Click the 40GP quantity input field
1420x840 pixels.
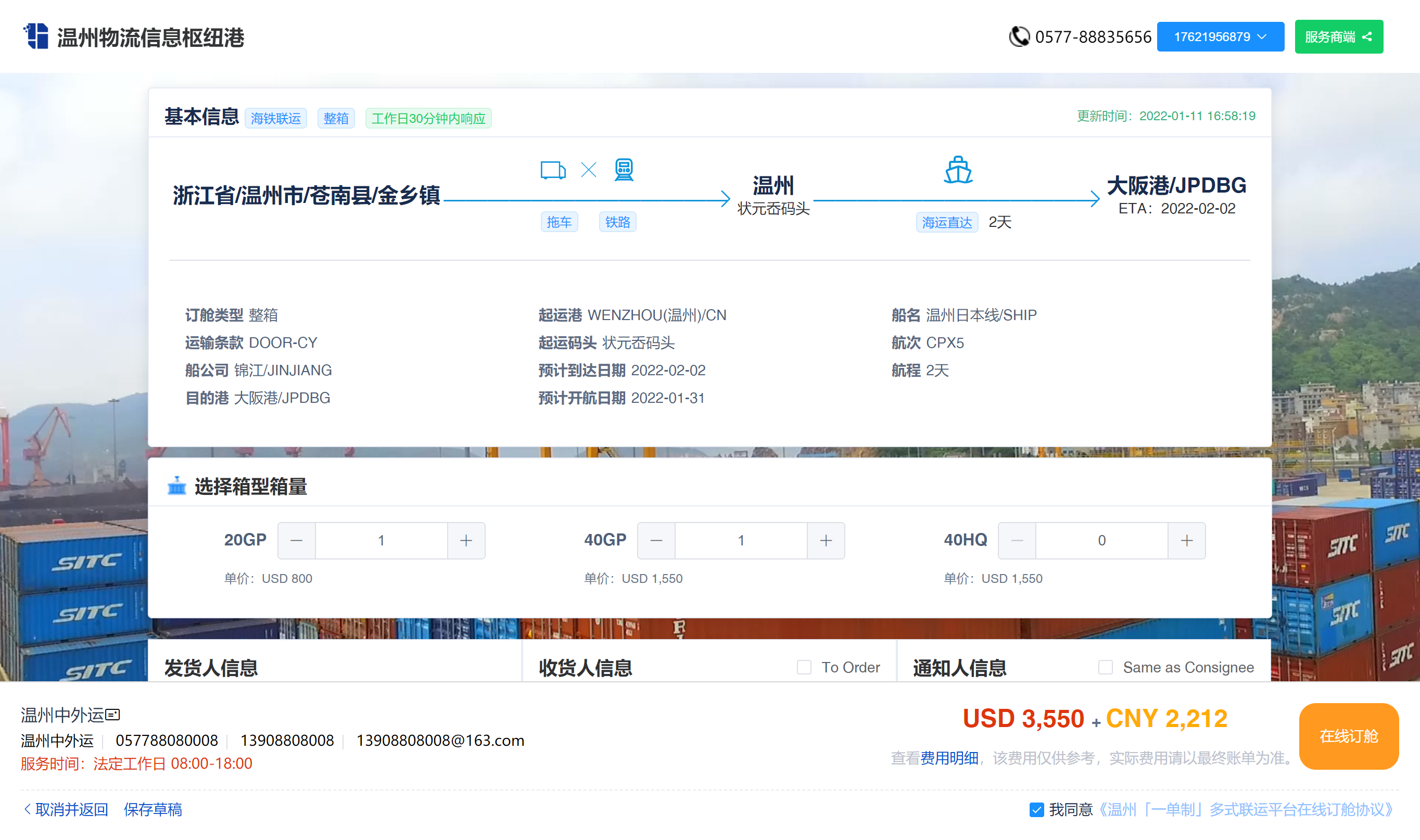pyautogui.click(x=741, y=541)
